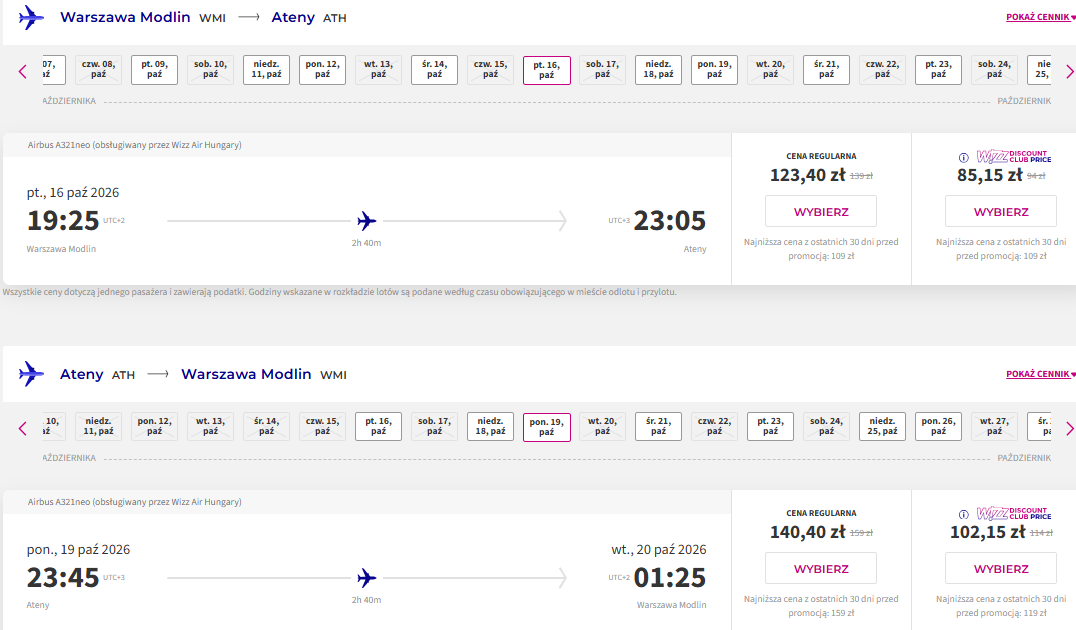Click plane icon beside Warszawa Modlin header

[31, 17]
